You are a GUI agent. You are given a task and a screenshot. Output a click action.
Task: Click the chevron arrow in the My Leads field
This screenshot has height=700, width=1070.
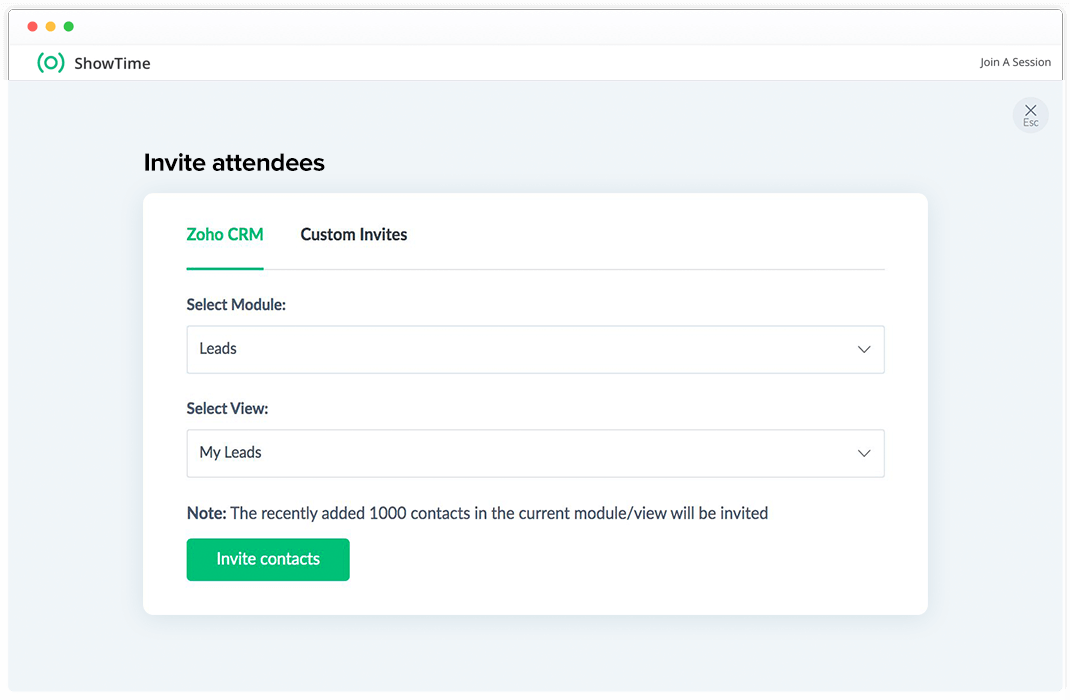pos(864,454)
